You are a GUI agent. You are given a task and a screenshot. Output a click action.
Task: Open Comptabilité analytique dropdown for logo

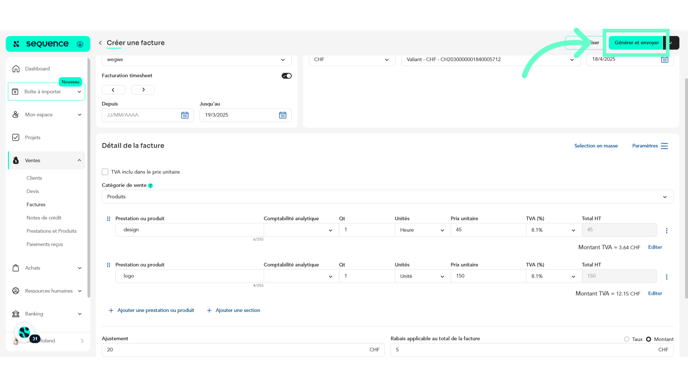click(301, 276)
